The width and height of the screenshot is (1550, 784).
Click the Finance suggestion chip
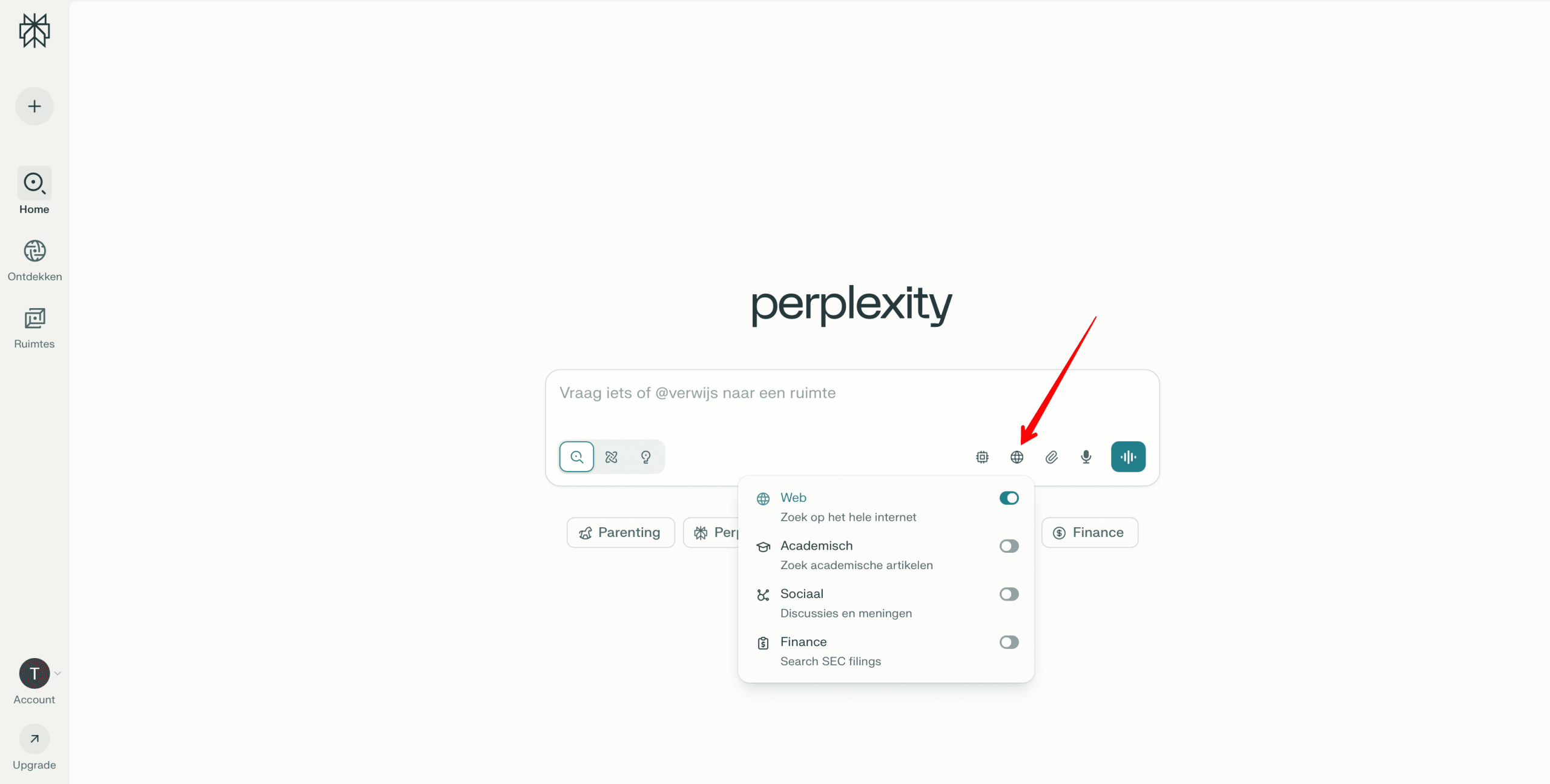click(1090, 533)
